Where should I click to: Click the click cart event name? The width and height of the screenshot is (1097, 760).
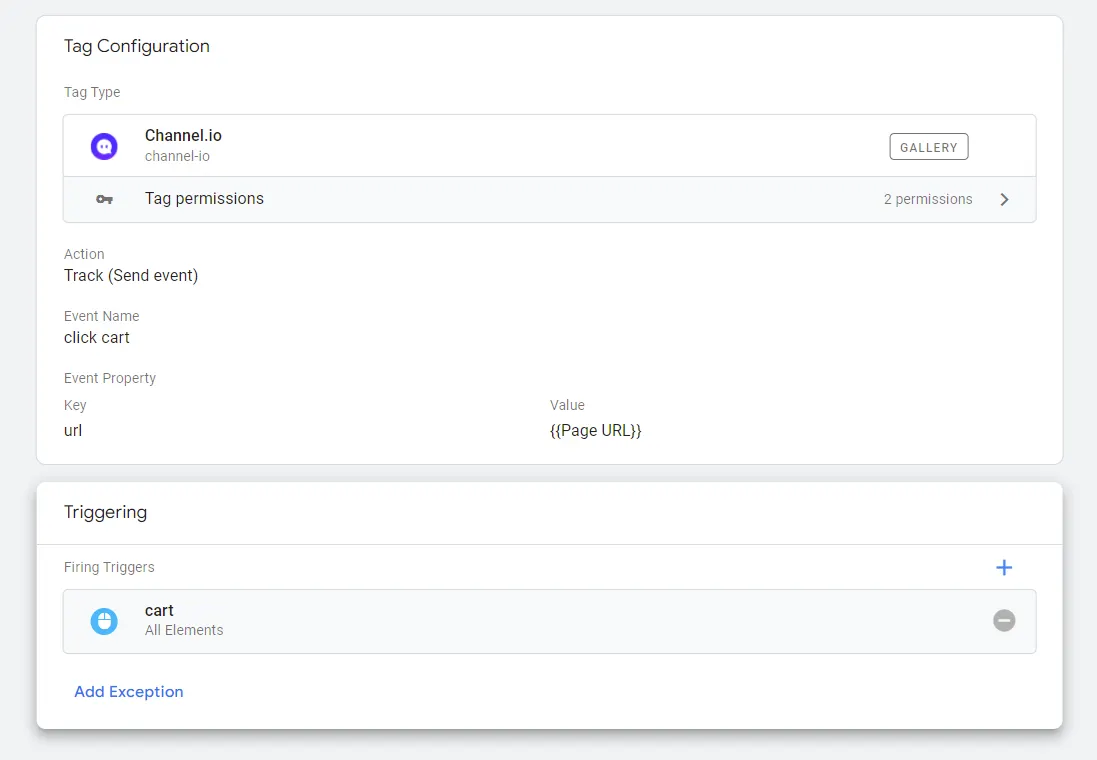pos(97,338)
